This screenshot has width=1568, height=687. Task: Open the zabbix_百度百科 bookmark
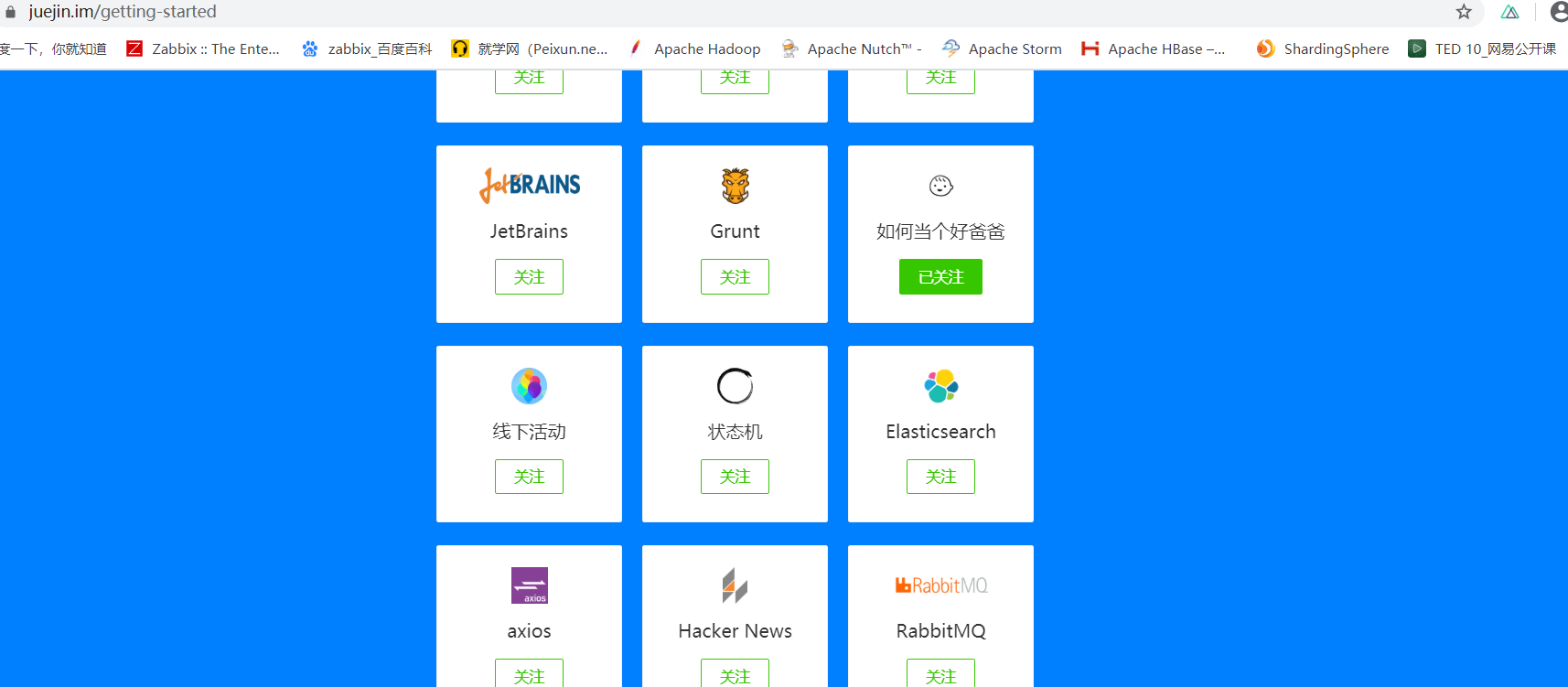(367, 48)
